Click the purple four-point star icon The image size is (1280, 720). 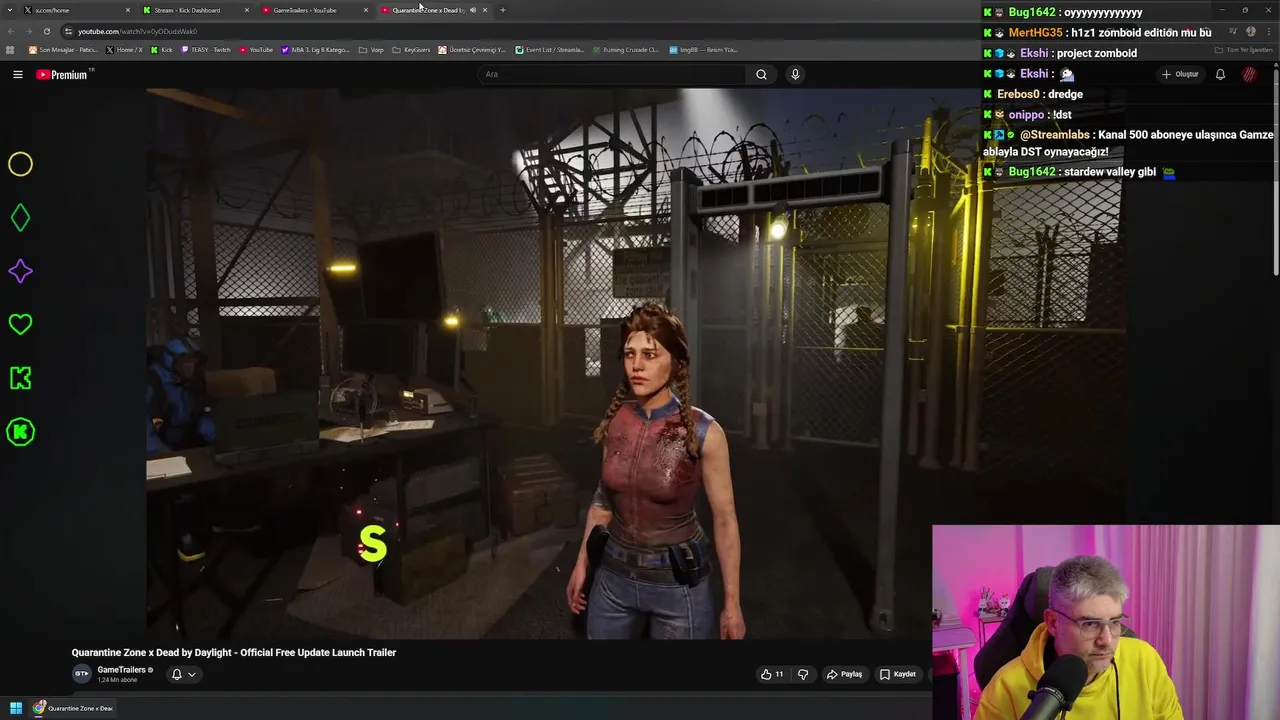click(20, 271)
